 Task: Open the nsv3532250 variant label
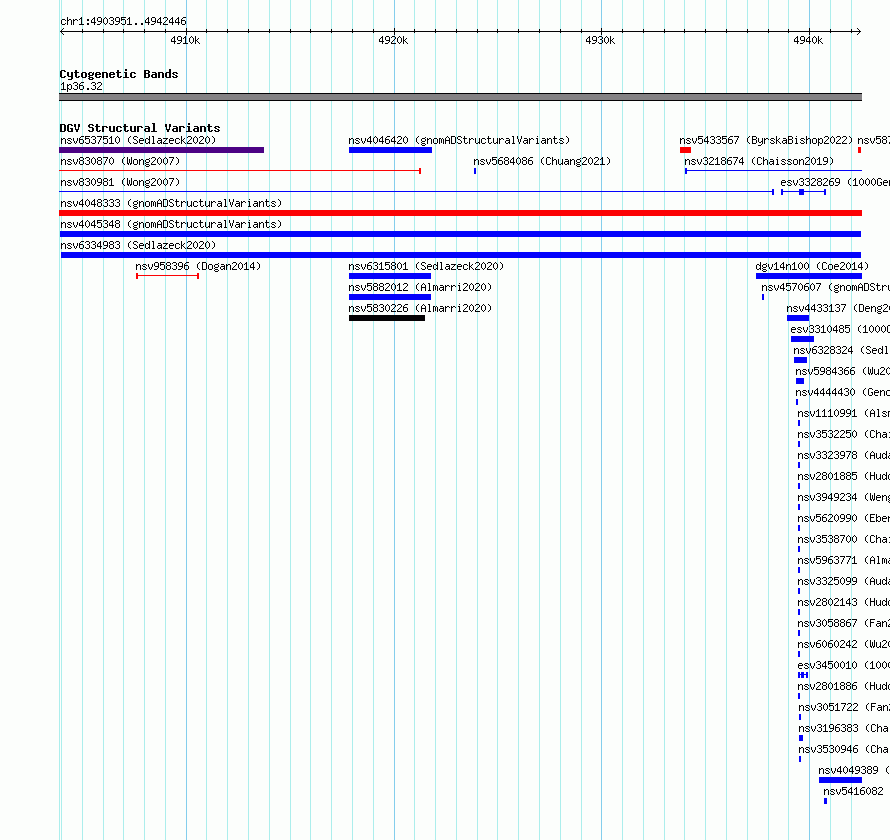pyautogui.click(x=843, y=434)
